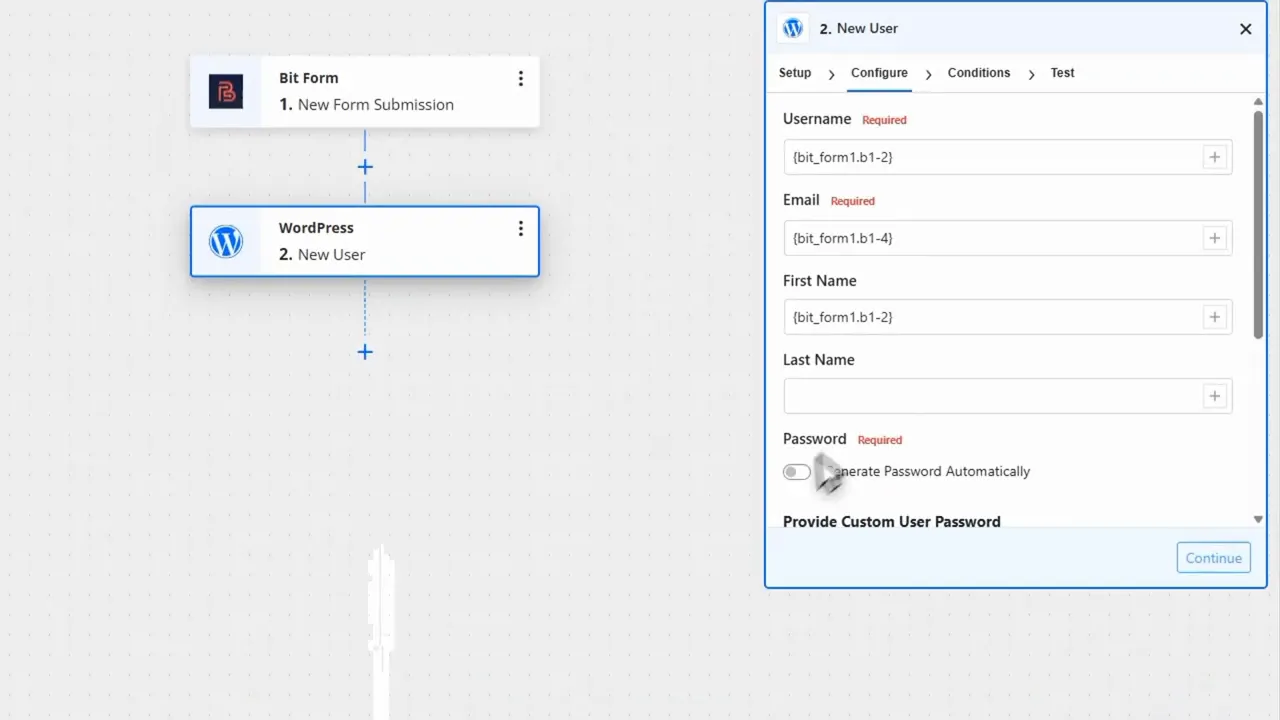The height and width of the screenshot is (720, 1280).
Task: Open the kebab menu on the Bit Form node
Action: [x=521, y=78]
